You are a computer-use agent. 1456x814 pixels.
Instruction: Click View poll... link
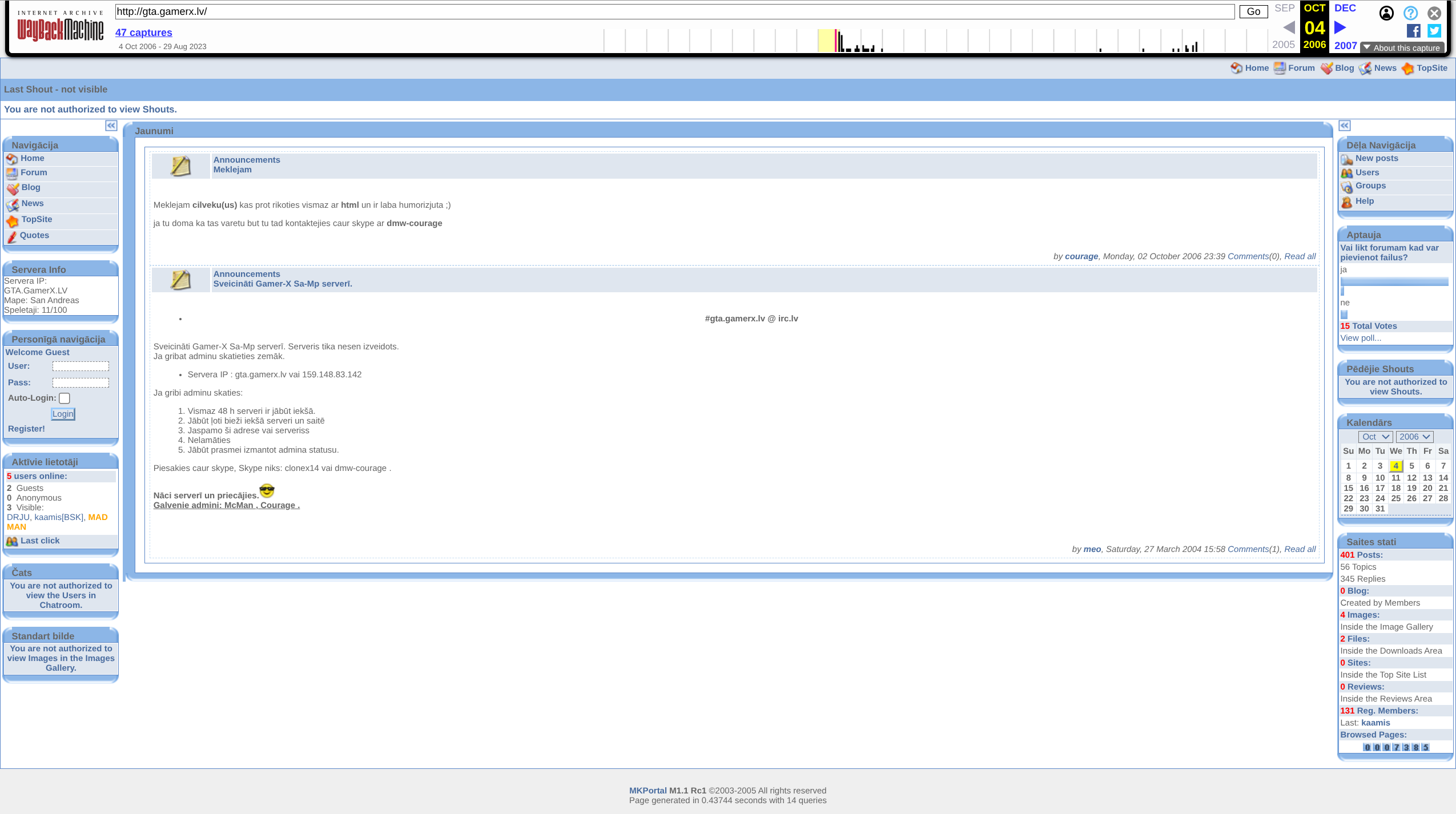coord(1361,338)
